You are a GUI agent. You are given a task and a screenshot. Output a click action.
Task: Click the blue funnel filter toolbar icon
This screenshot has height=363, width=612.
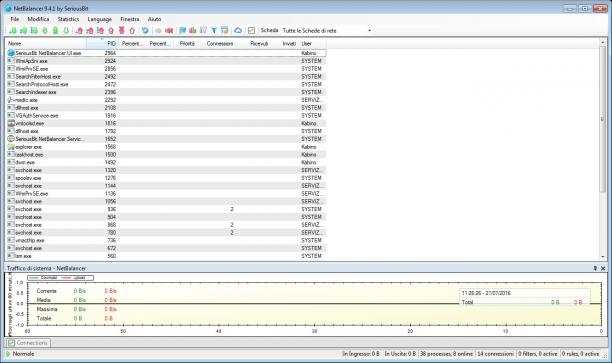click(214, 30)
